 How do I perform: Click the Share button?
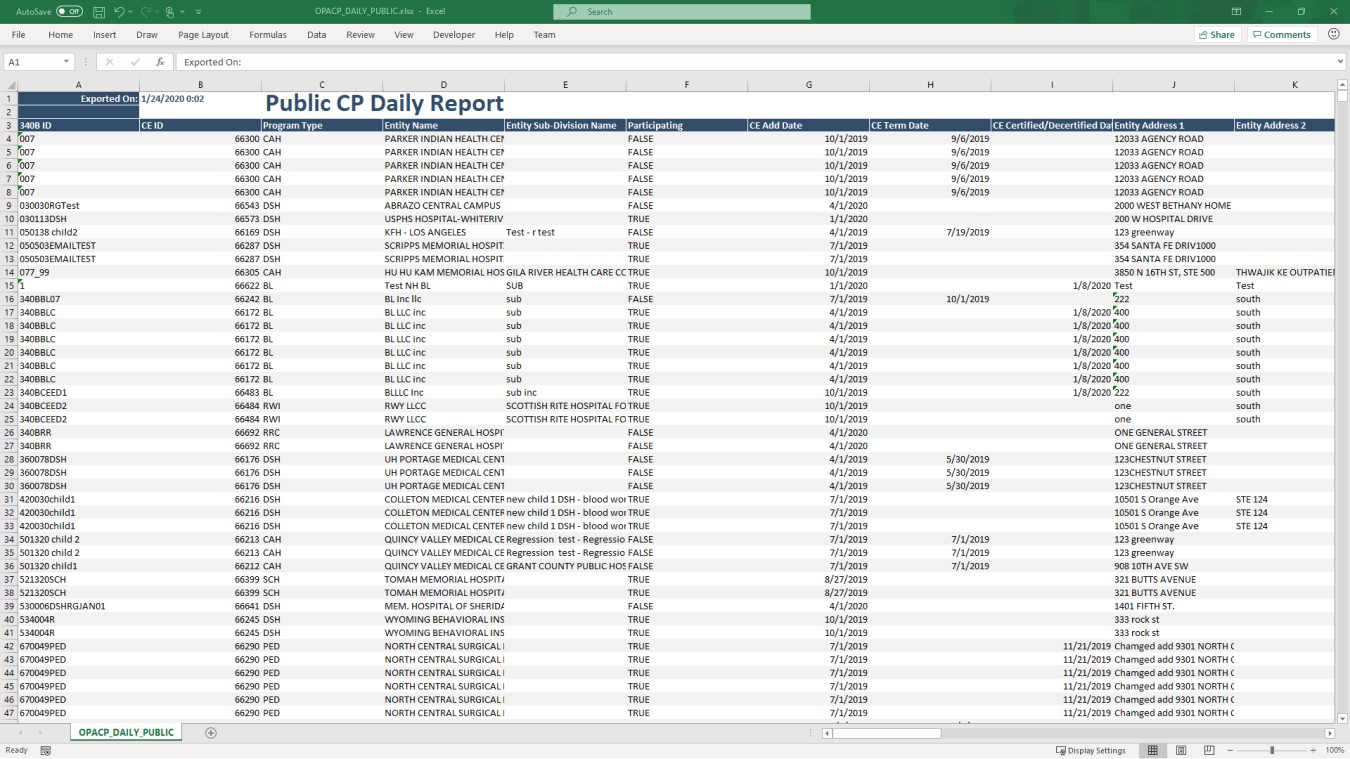[1216, 35]
